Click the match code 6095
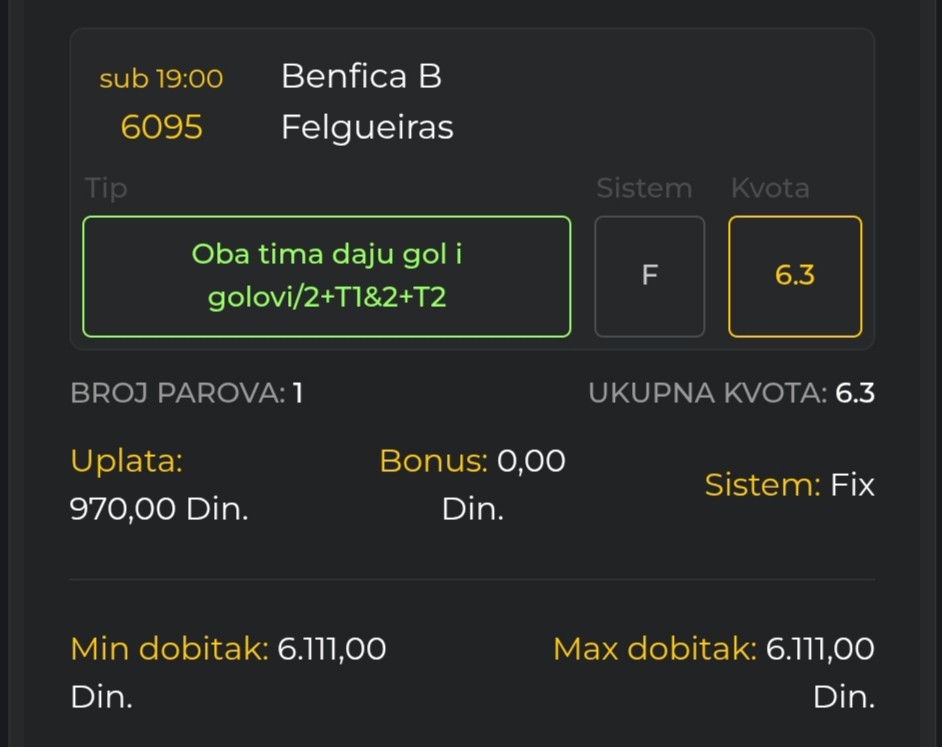 pyautogui.click(x=161, y=127)
